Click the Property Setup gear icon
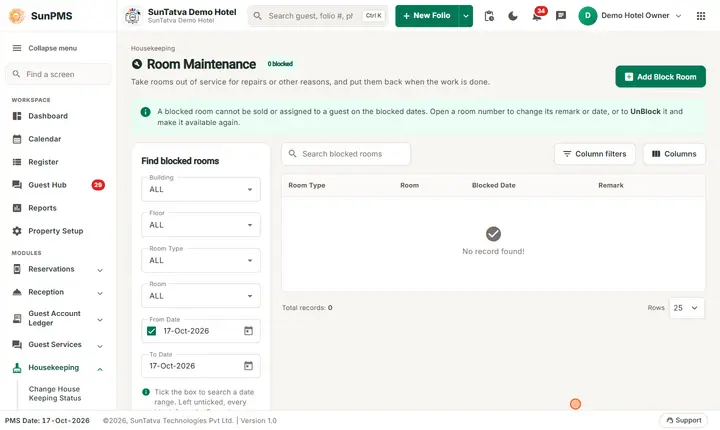Screen dimensions: 720x430 [x=17, y=231]
